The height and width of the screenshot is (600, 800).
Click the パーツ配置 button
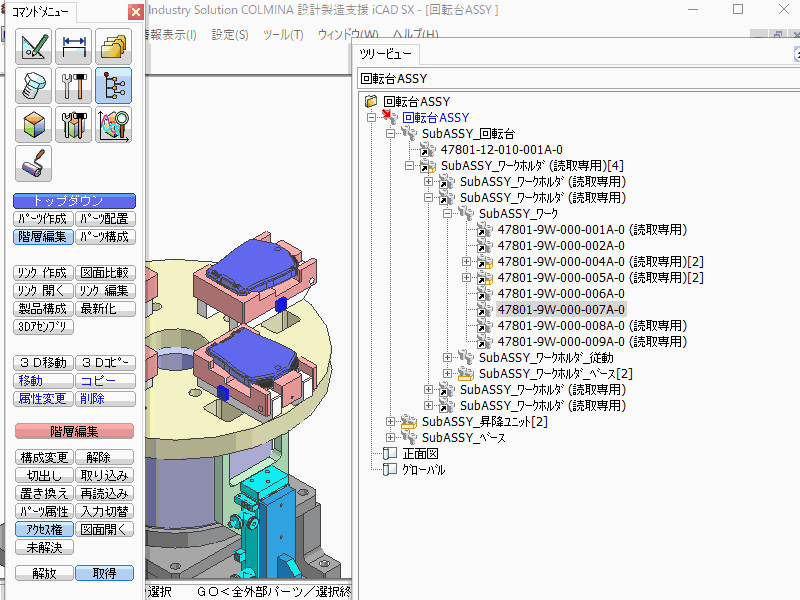[x=105, y=218]
